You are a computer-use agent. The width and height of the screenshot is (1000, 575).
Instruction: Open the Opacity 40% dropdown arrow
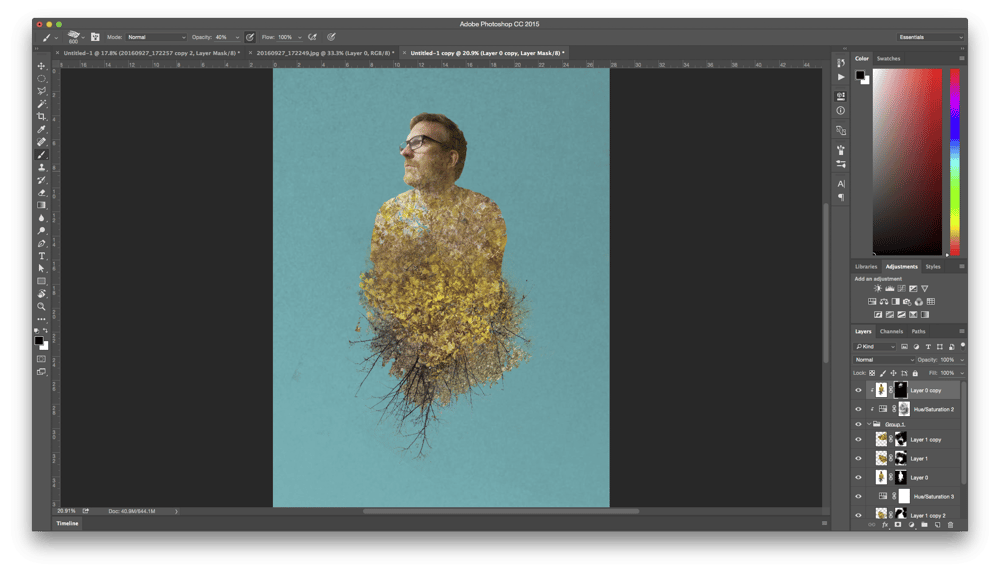coord(237,37)
